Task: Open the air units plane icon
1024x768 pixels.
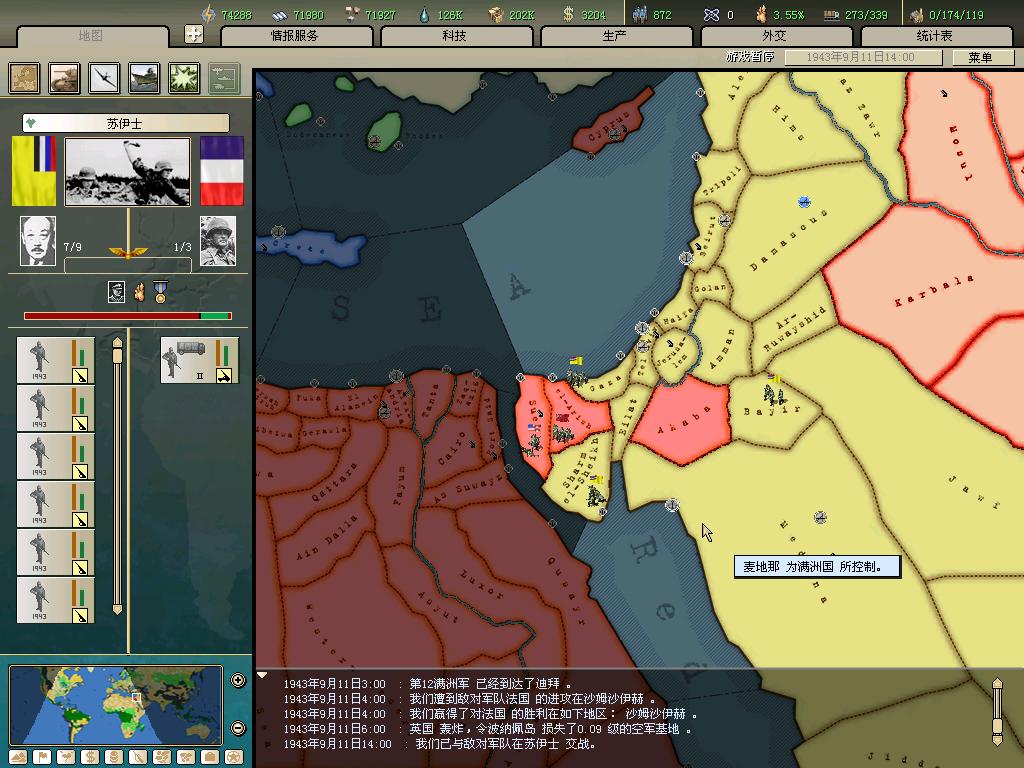Action: click(104, 78)
